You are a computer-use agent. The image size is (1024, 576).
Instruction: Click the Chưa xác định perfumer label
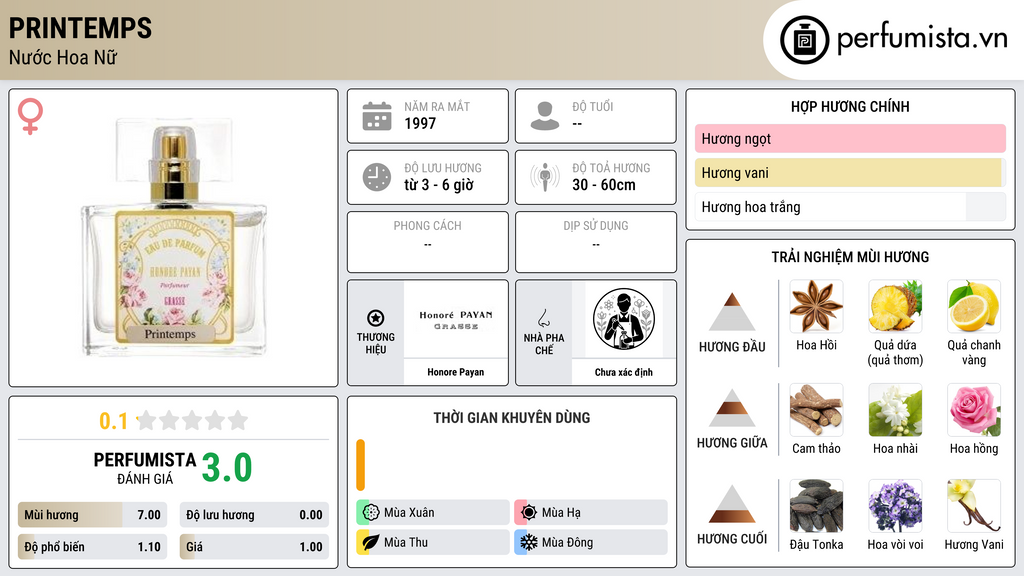(624, 372)
